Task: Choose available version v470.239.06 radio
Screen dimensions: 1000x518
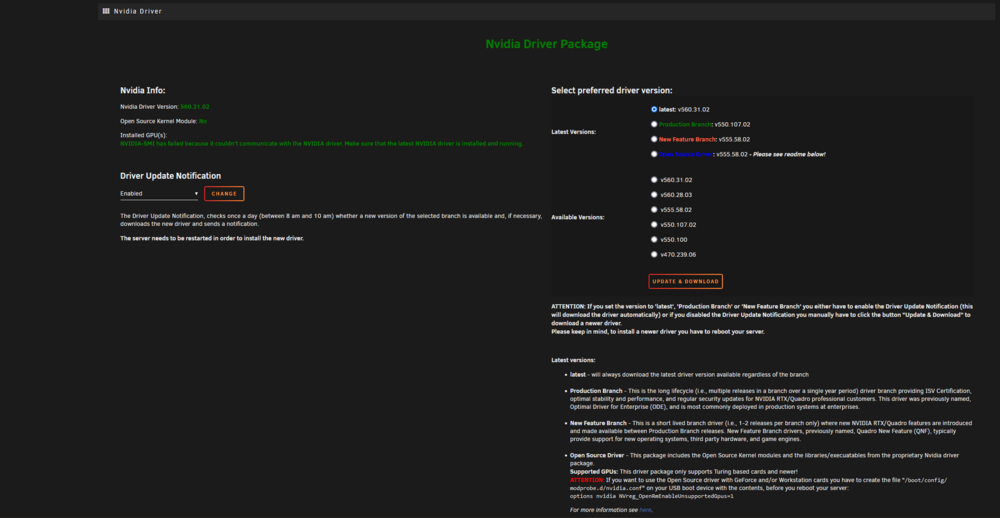Action: 654,254
